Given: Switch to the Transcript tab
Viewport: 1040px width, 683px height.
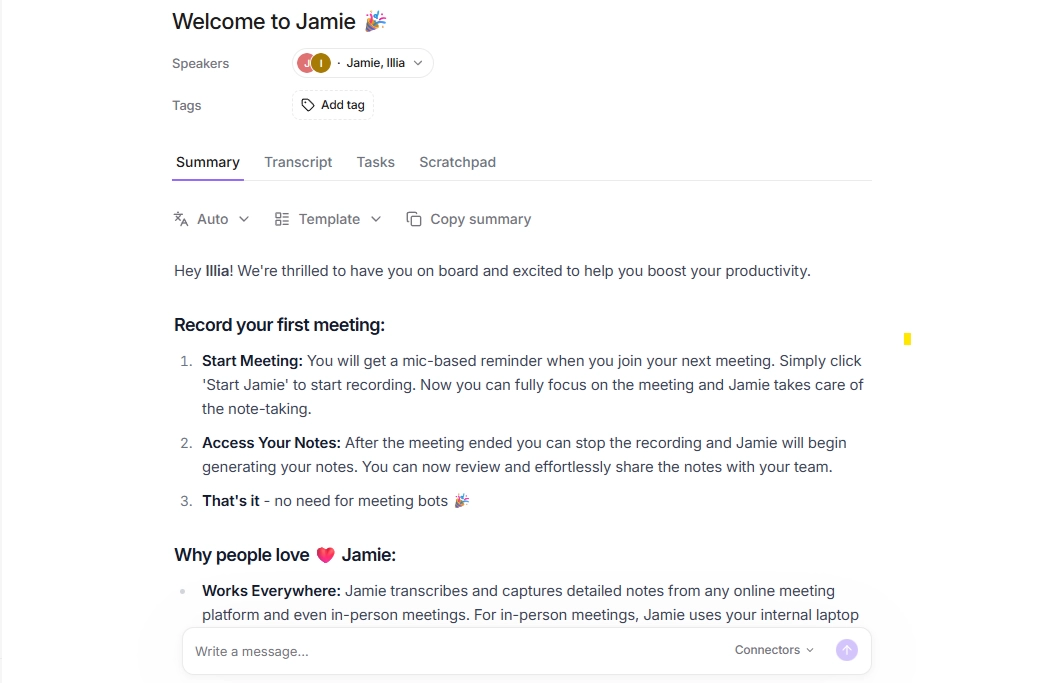Looking at the screenshot, I should [298, 162].
